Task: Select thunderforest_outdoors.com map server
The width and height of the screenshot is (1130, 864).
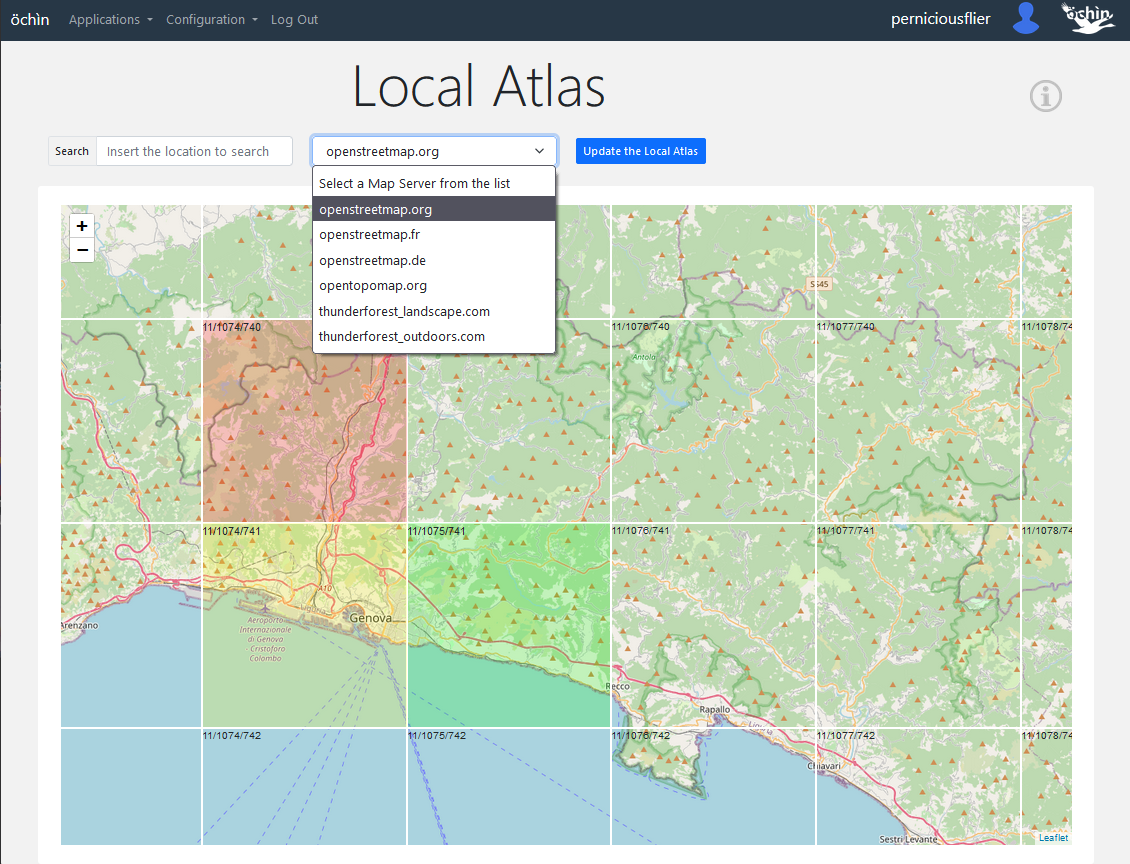Action: point(434,337)
